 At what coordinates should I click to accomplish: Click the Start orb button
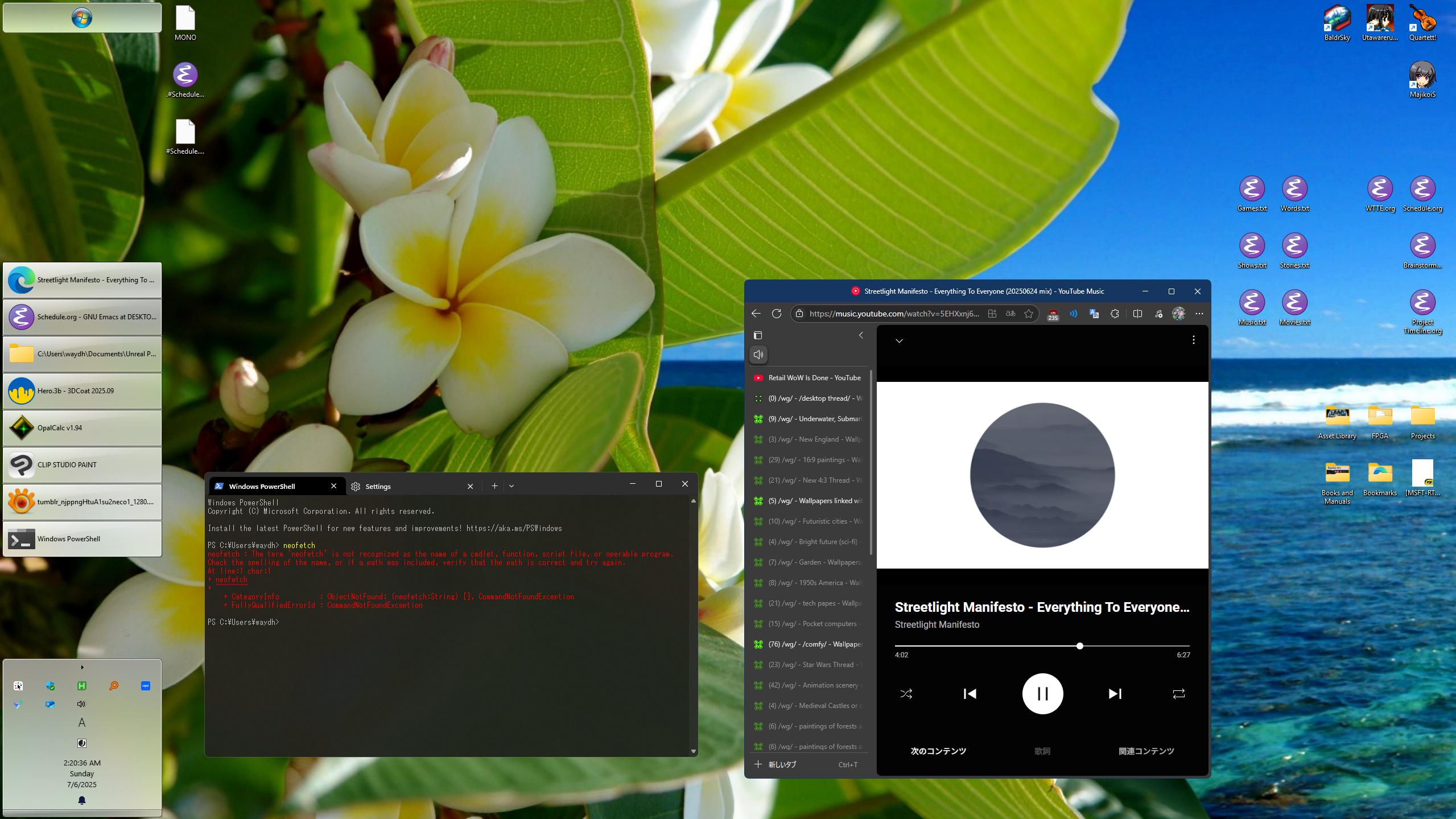[82, 18]
